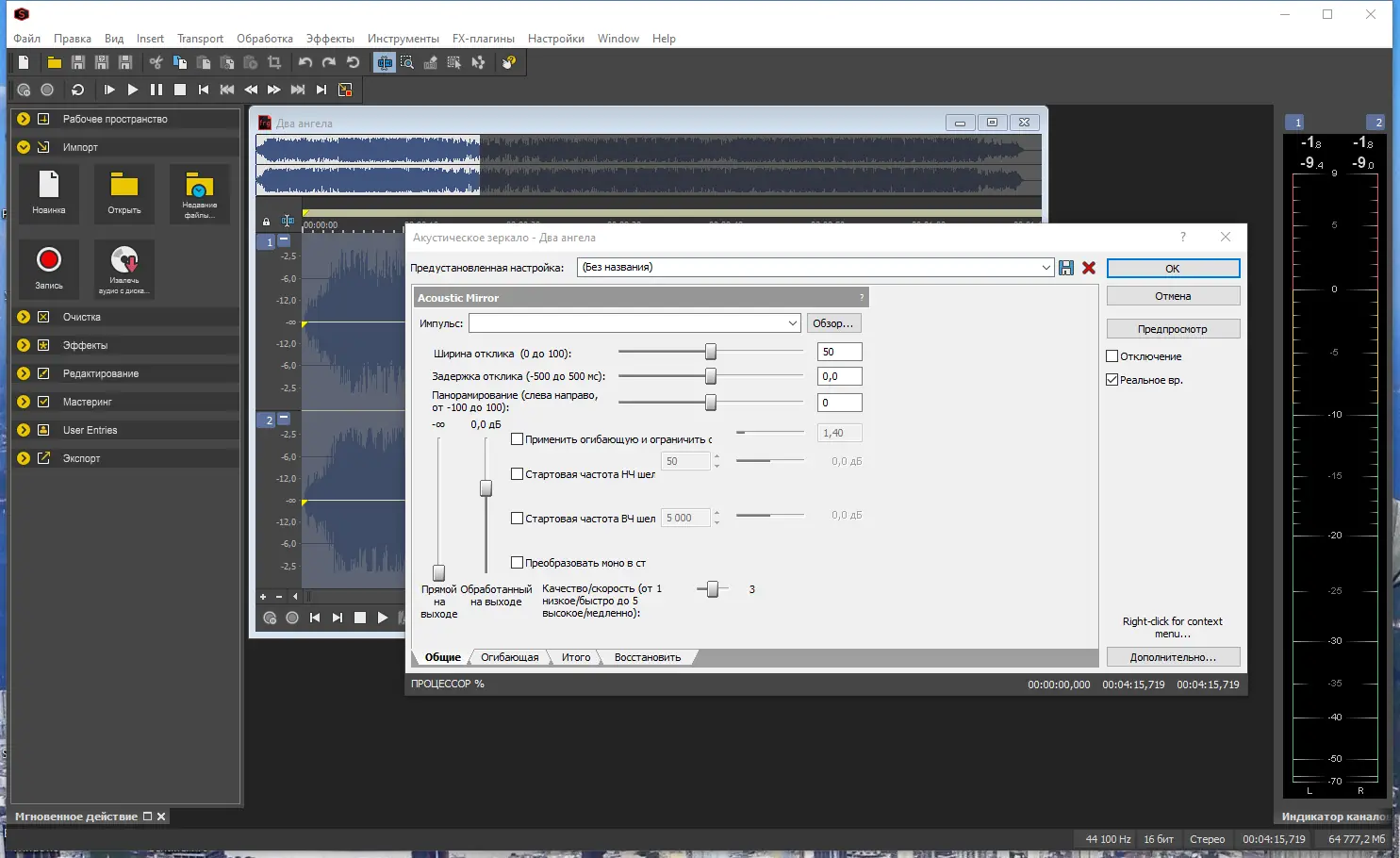The image size is (1400, 858).
Task: Adjust the Ширина отклика slider
Action: 710,351
